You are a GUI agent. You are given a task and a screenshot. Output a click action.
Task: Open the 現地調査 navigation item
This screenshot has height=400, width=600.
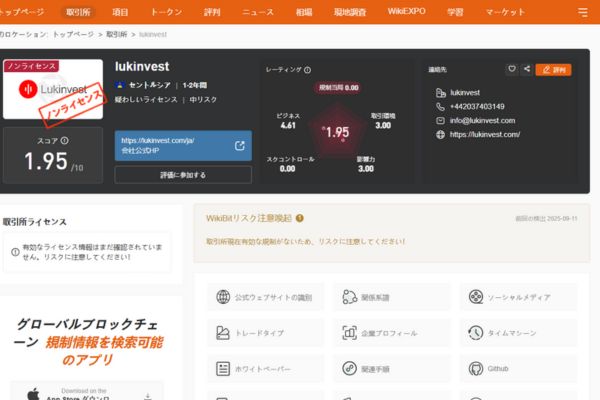click(x=350, y=12)
